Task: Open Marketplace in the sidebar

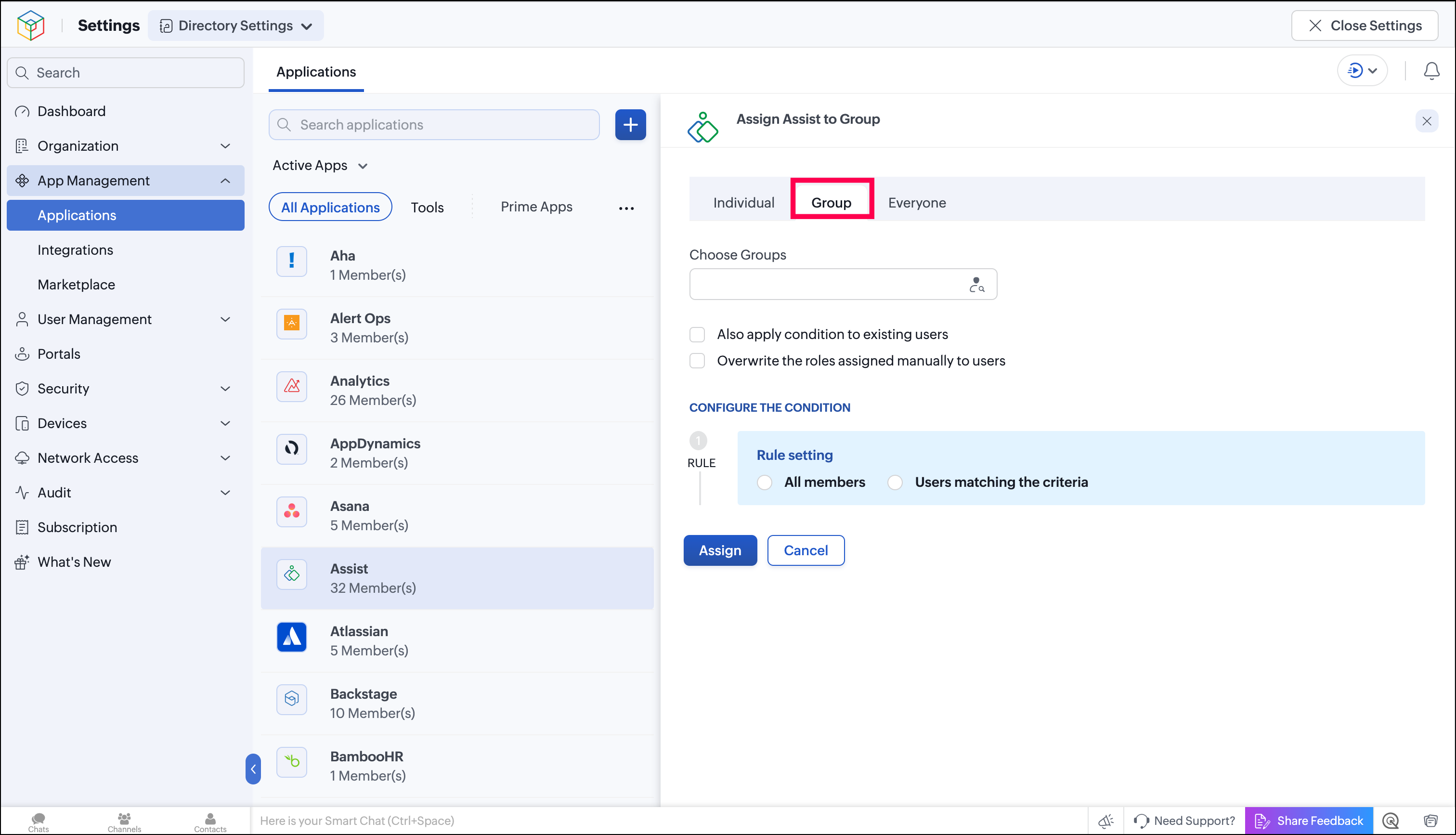Action: (x=76, y=285)
